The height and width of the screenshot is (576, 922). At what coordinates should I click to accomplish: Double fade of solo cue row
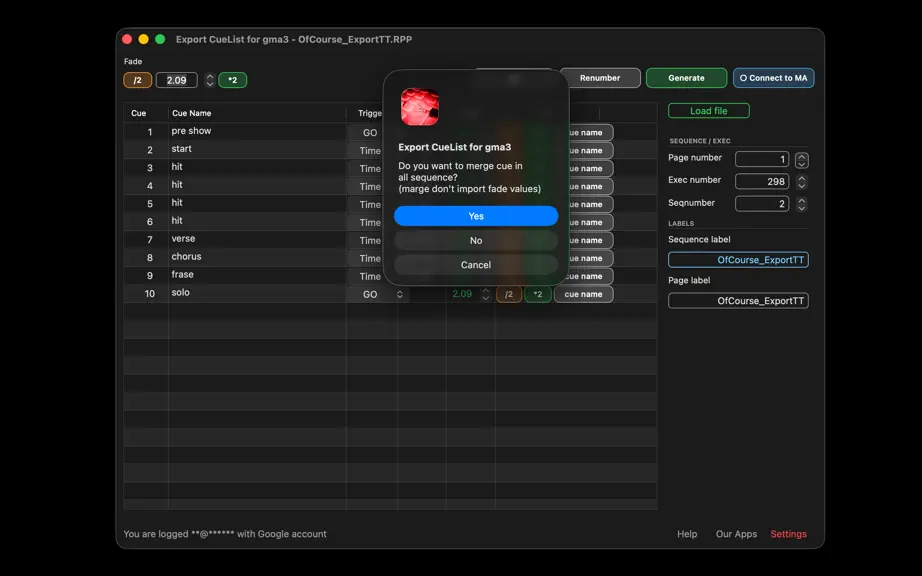coord(537,294)
